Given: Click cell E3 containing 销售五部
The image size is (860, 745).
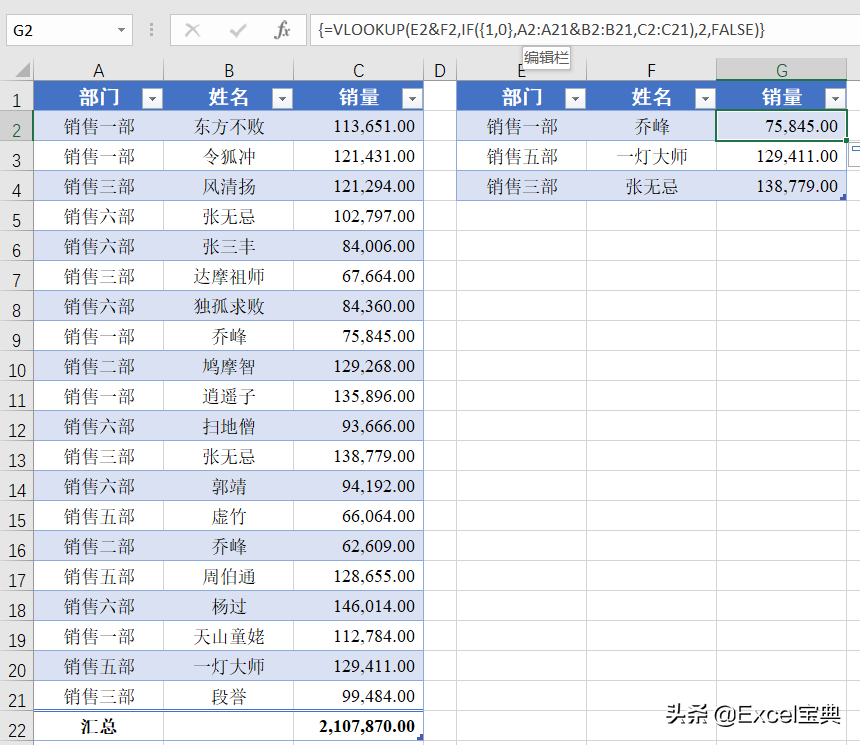Looking at the screenshot, I should point(522,156).
